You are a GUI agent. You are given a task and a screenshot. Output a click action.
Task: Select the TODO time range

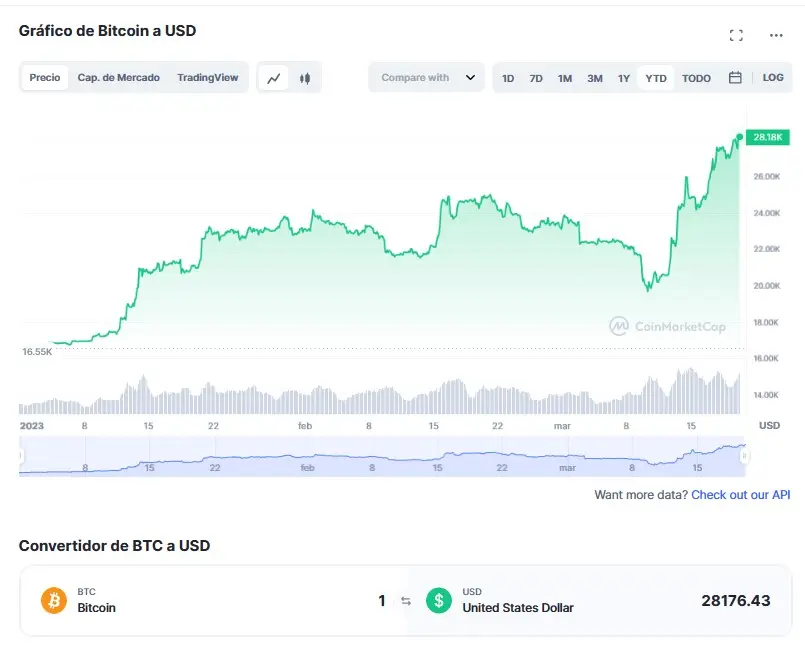click(x=696, y=78)
